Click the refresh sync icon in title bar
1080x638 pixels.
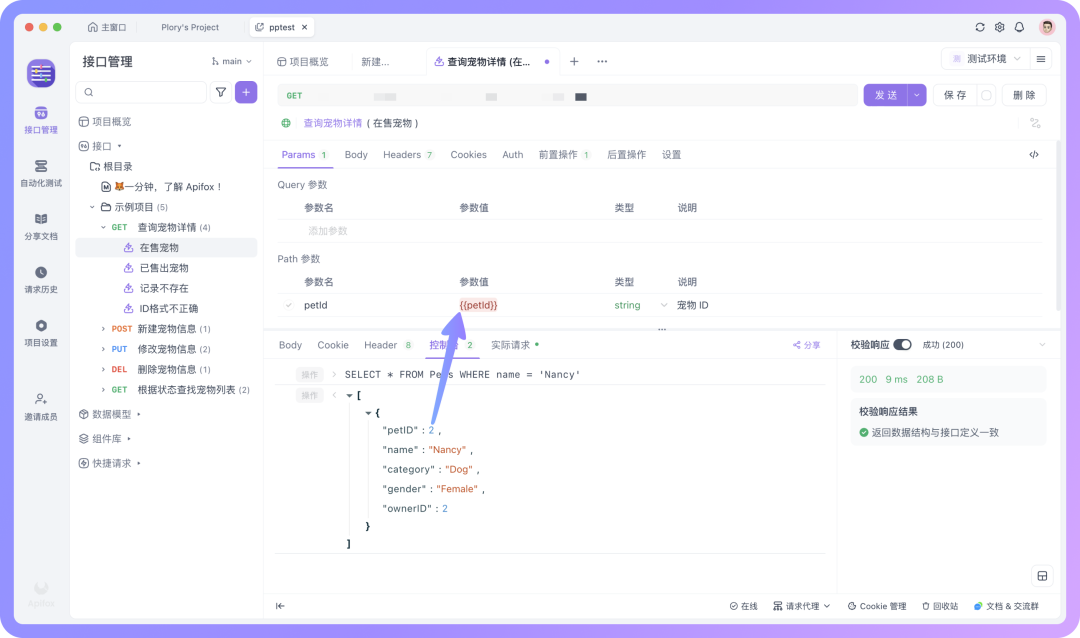point(979,27)
